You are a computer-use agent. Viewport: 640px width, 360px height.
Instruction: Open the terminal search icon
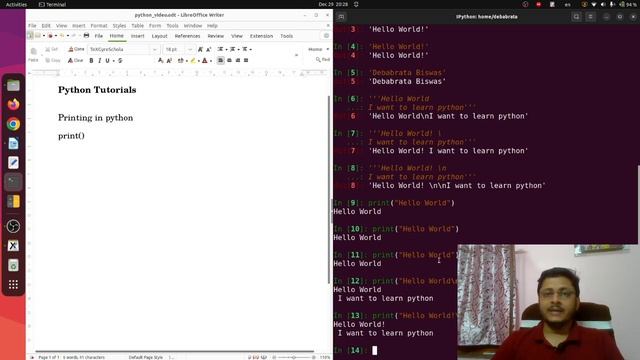(x=576, y=17)
